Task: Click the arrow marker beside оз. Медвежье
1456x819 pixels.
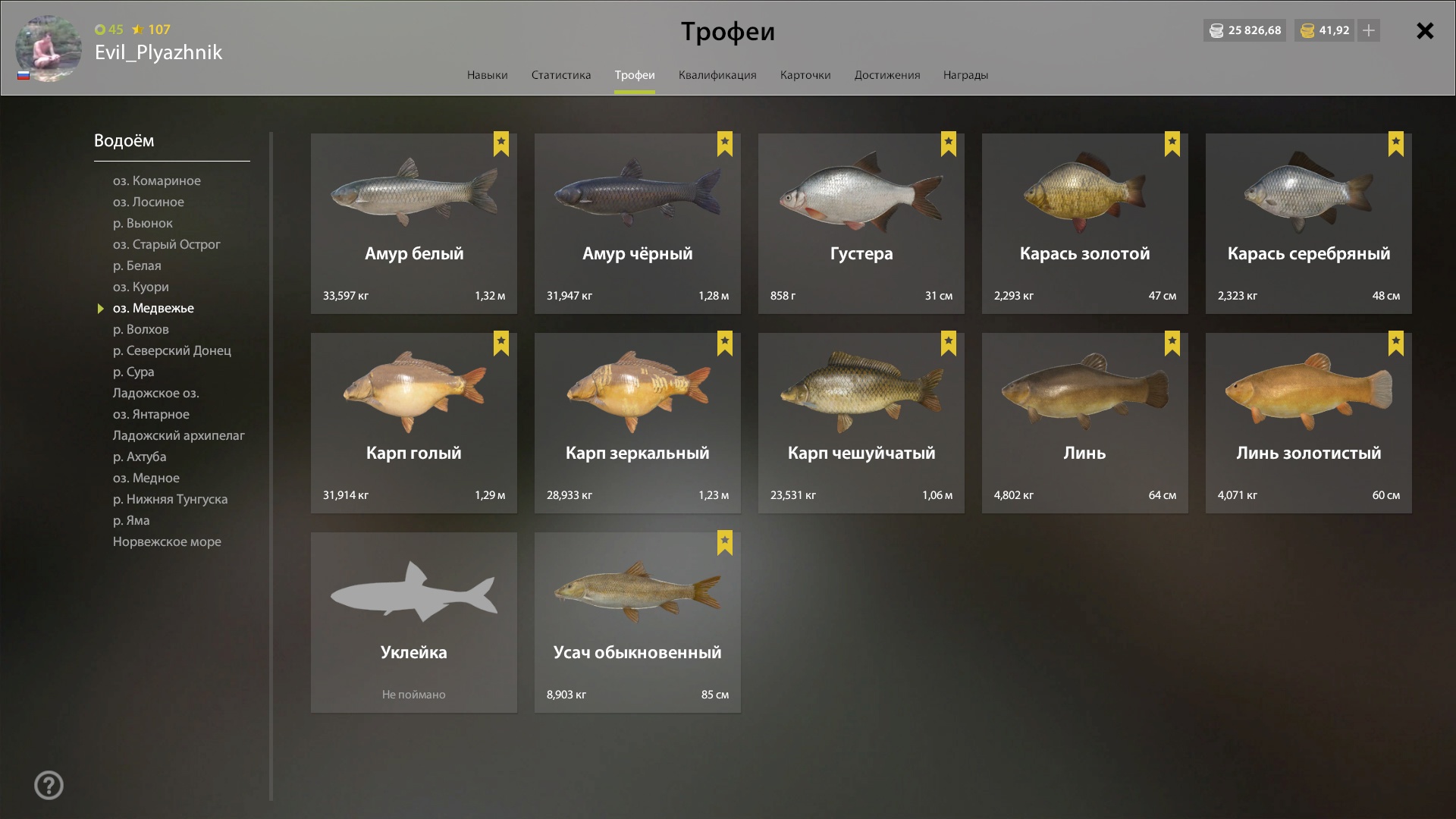Action: click(x=100, y=308)
